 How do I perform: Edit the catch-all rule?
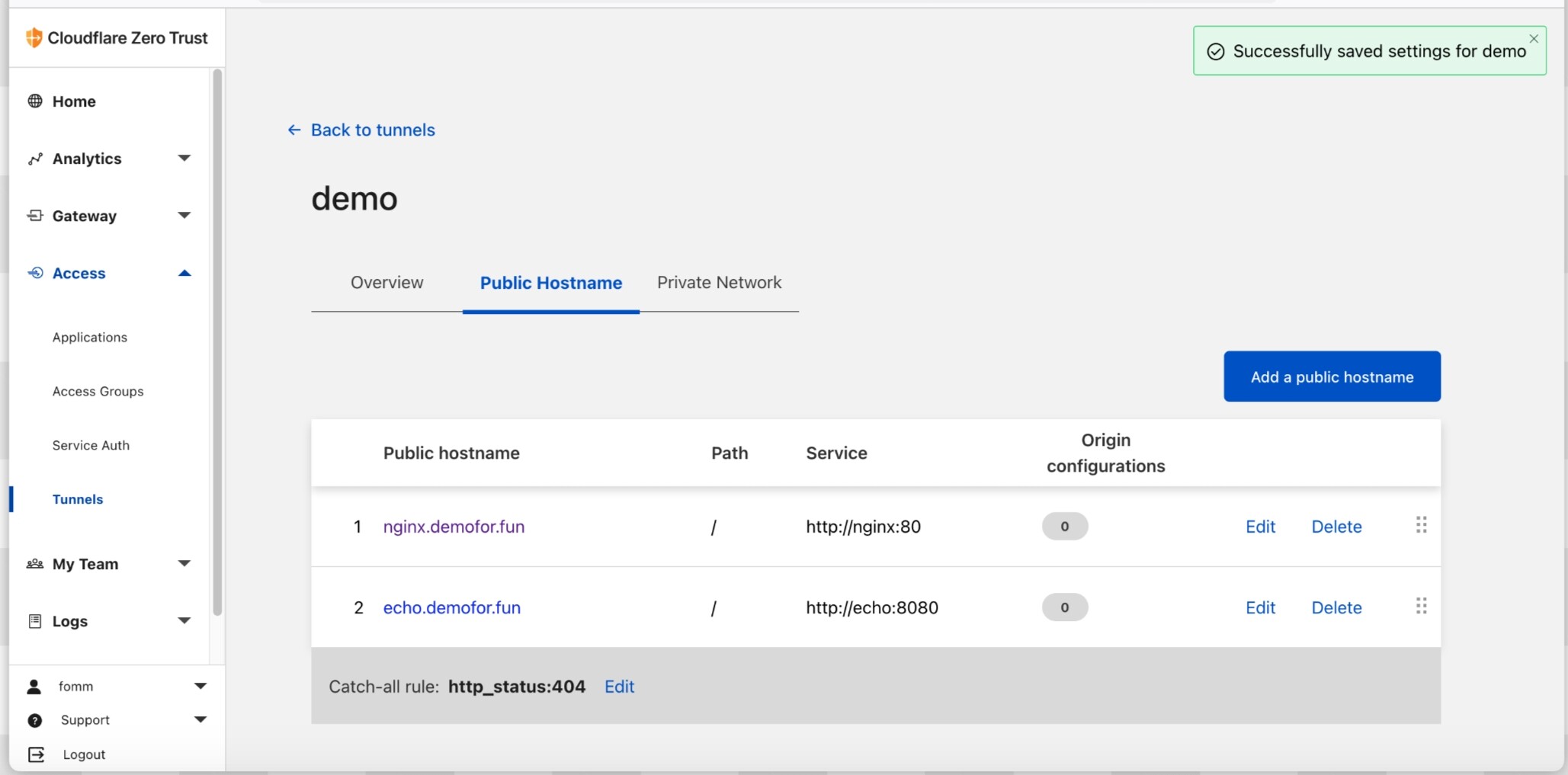click(619, 687)
